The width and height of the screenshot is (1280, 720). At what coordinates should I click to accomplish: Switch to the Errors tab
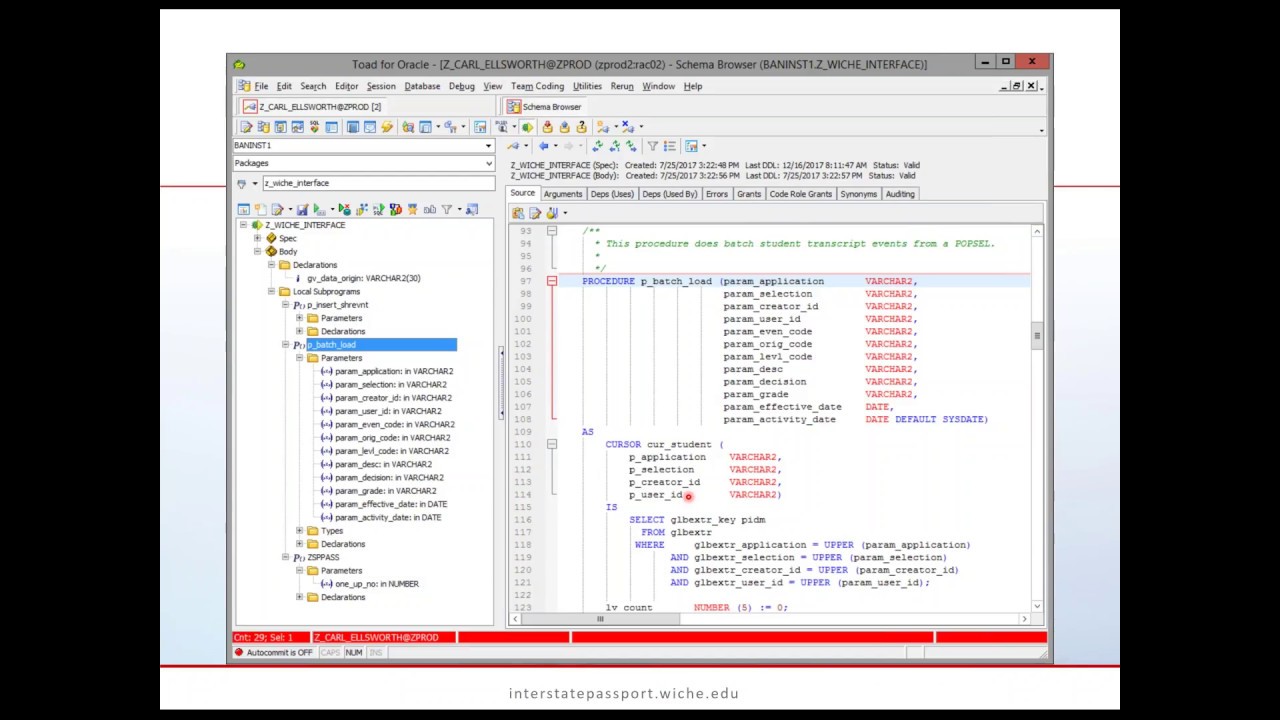pos(717,194)
